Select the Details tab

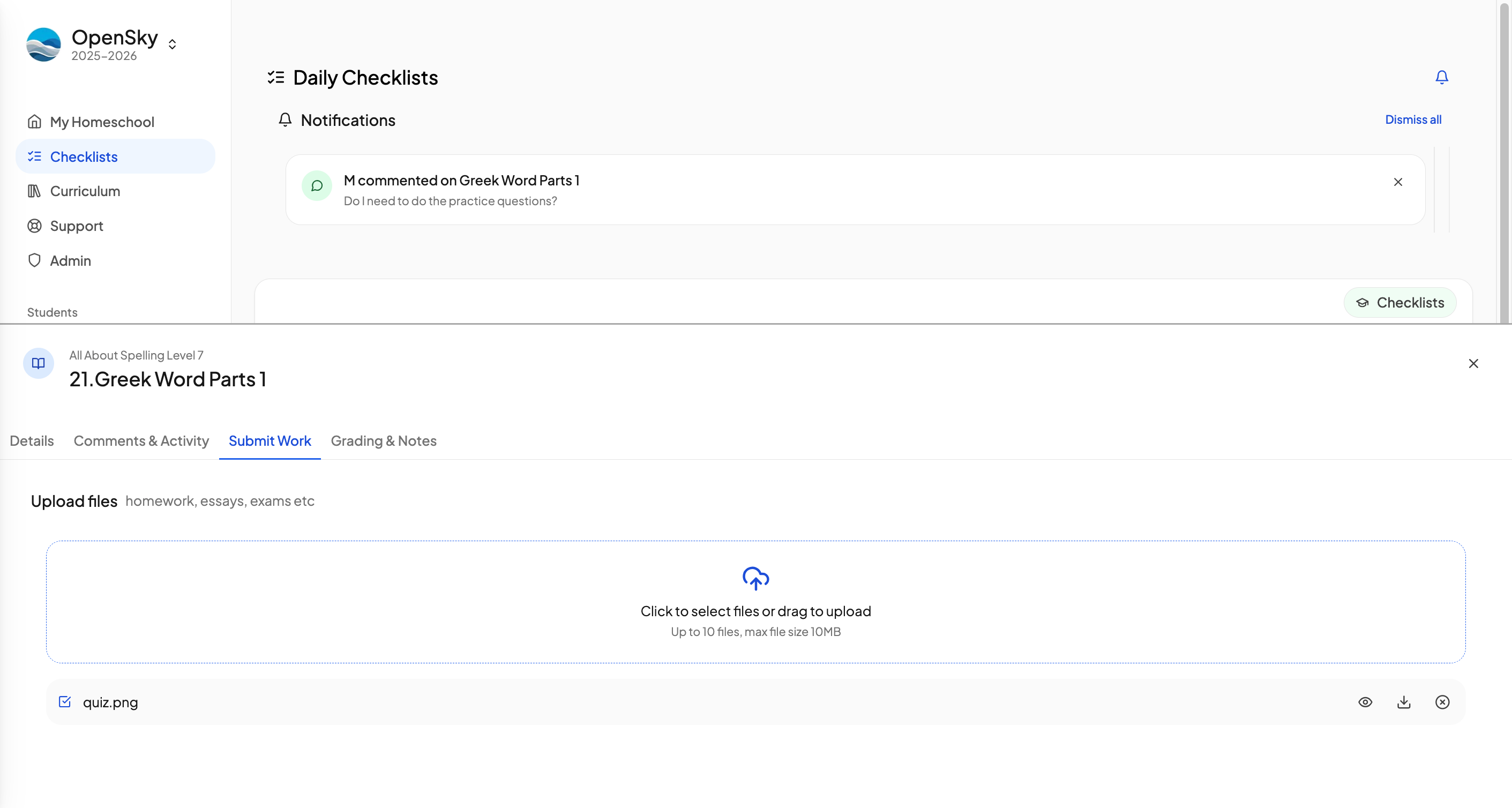(32, 440)
